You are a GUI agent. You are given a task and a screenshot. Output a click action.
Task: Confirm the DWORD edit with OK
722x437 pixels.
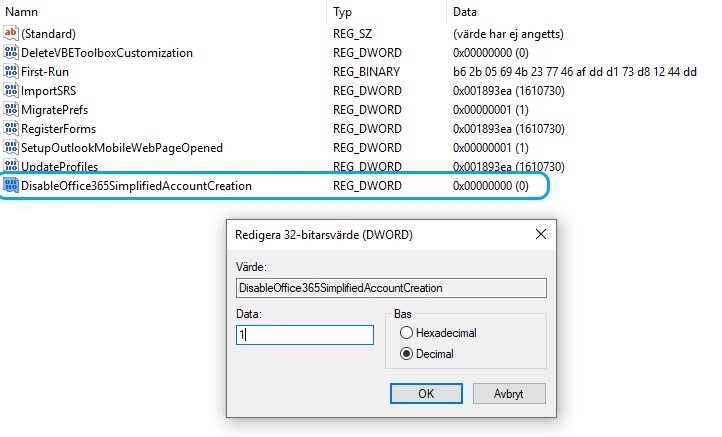coord(426,394)
